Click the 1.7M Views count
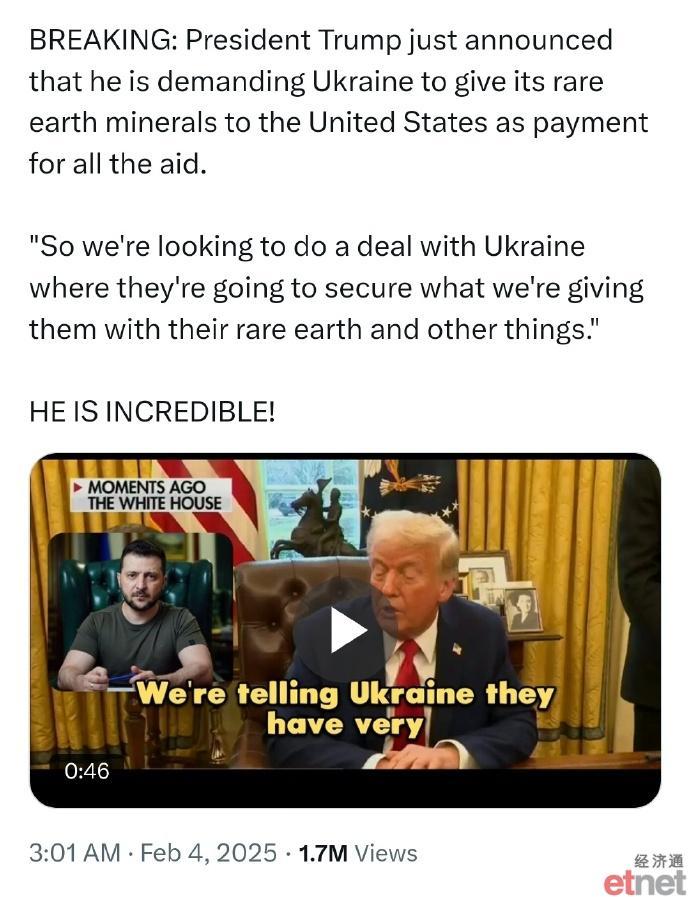 358,853
